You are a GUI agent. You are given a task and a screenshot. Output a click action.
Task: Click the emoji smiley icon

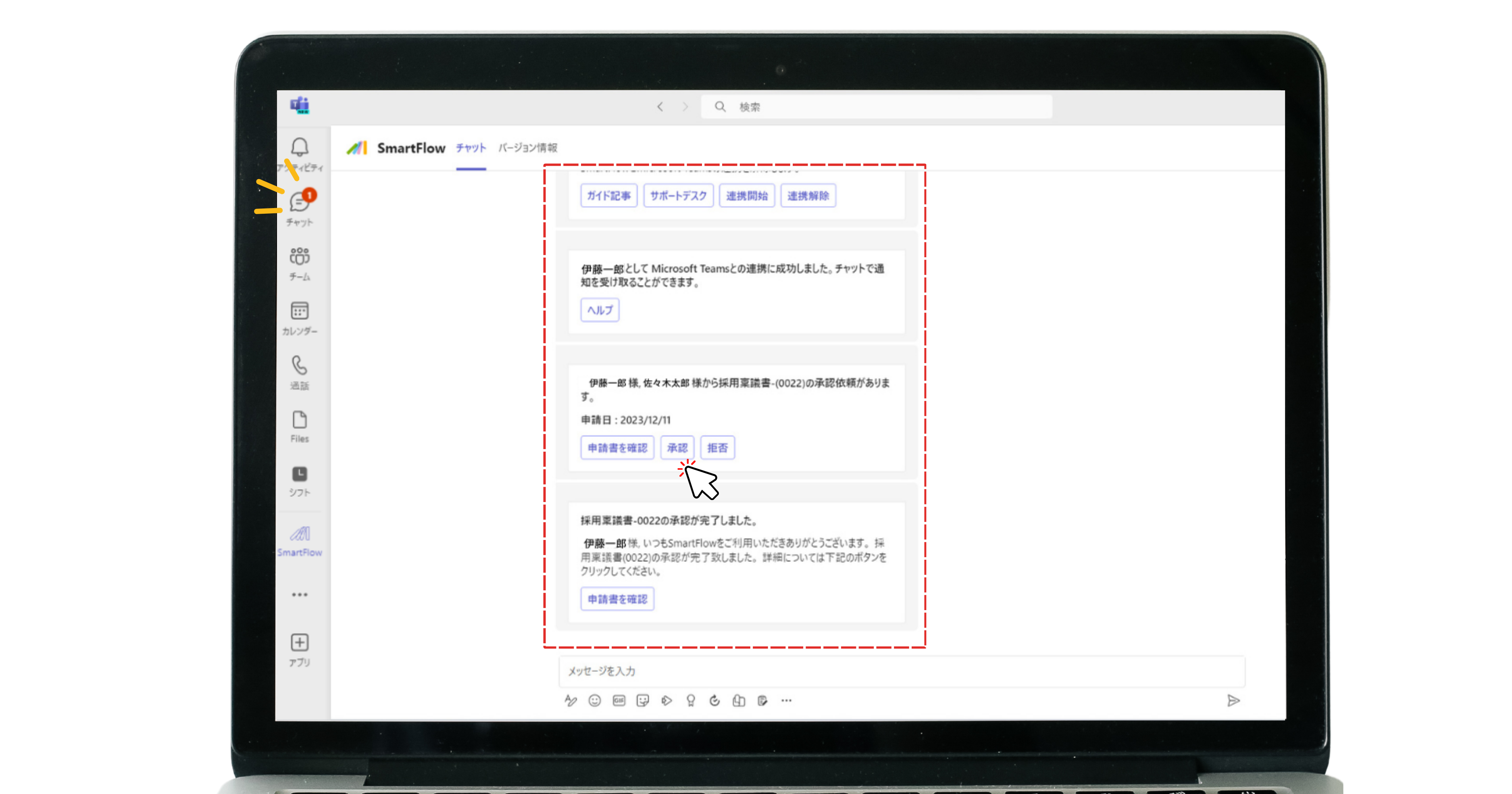pyautogui.click(x=595, y=701)
